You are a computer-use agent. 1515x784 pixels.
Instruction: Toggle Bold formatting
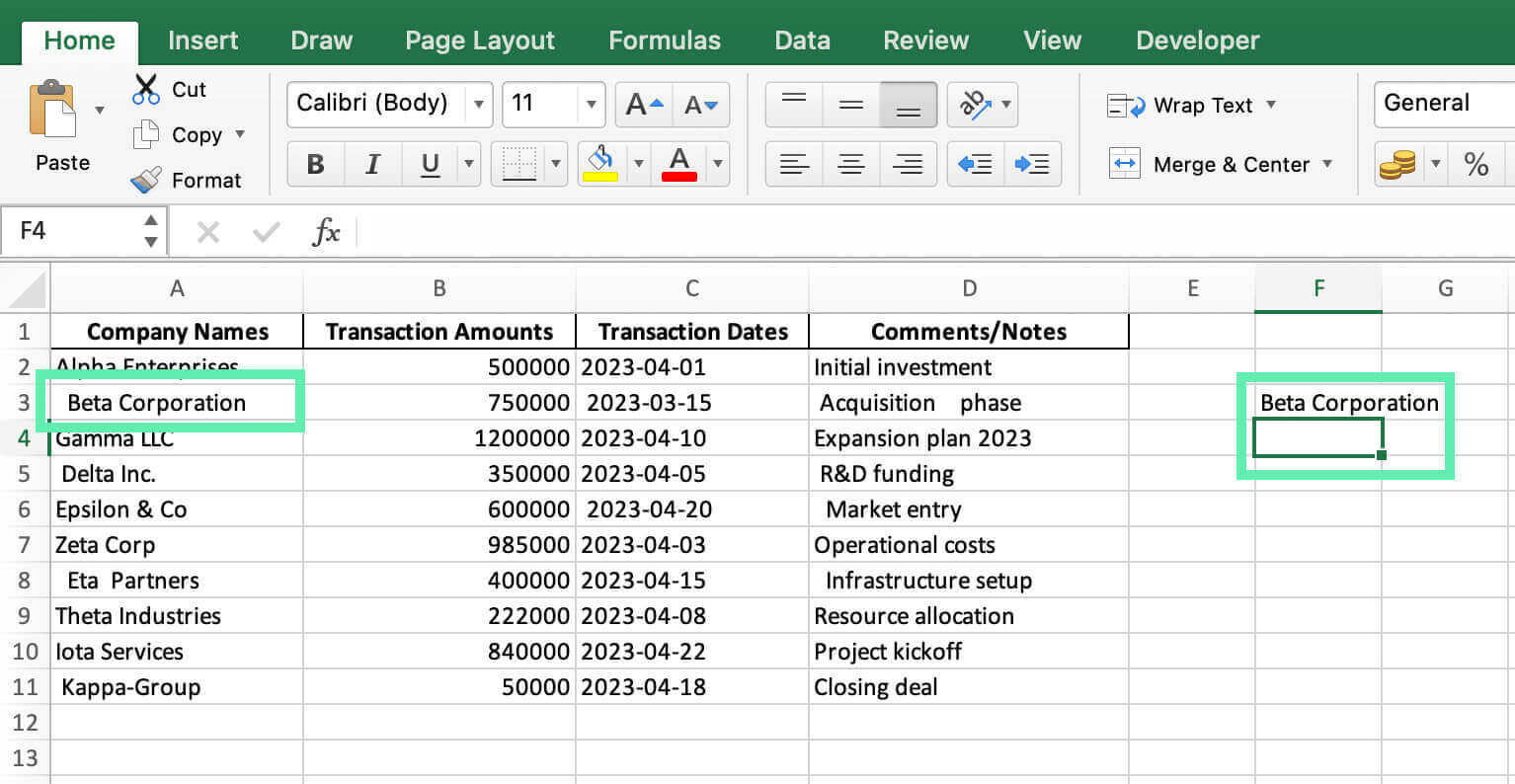[x=316, y=164]
